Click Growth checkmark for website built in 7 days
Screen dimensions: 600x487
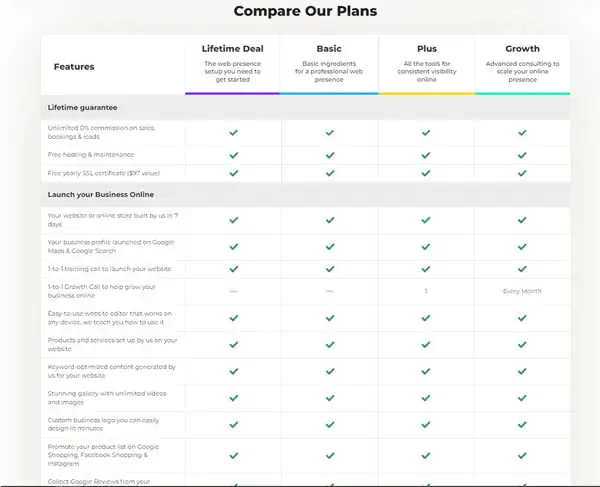pos(522,220)
